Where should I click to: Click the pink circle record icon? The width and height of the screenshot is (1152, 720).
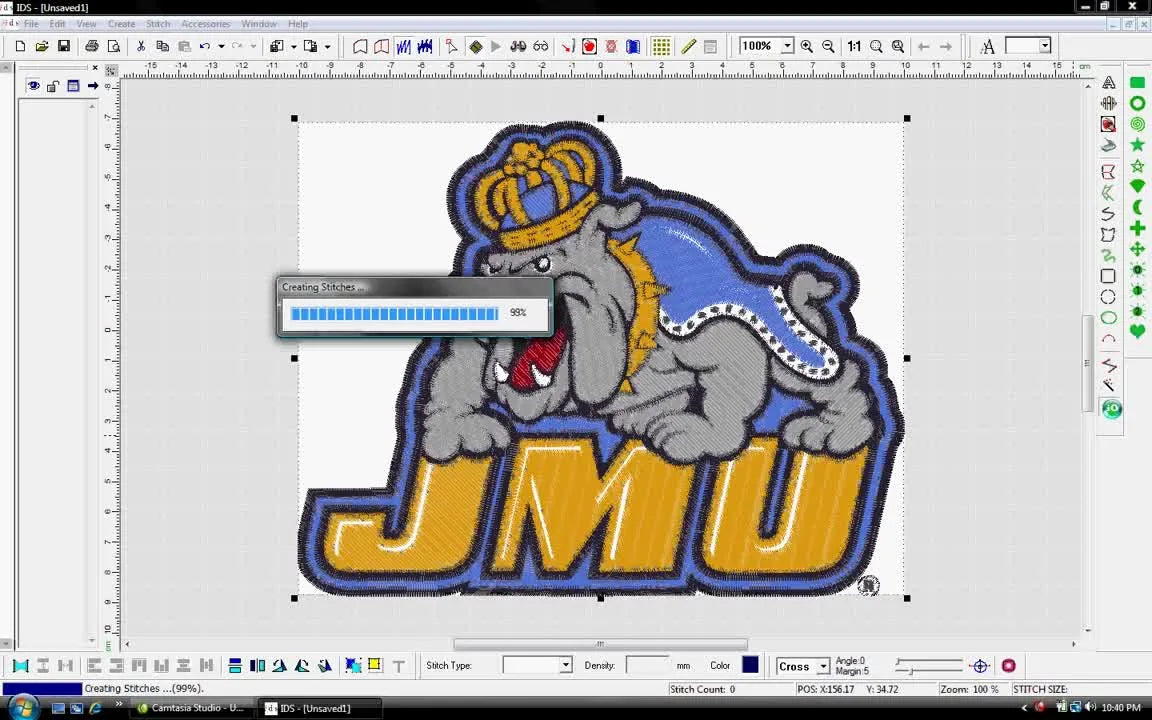tap(1009, 666)
